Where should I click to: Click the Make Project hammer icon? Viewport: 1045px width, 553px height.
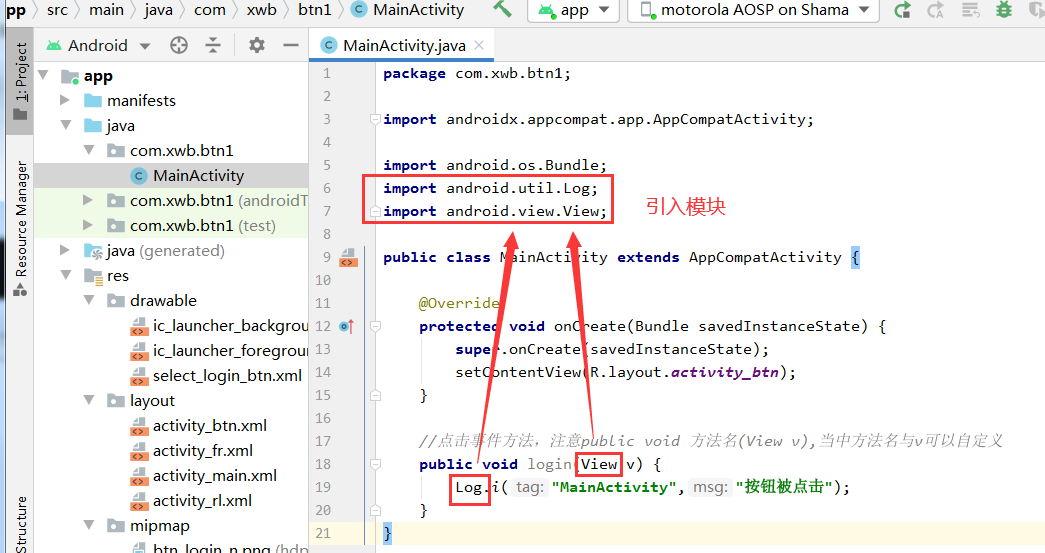[503, 9]
